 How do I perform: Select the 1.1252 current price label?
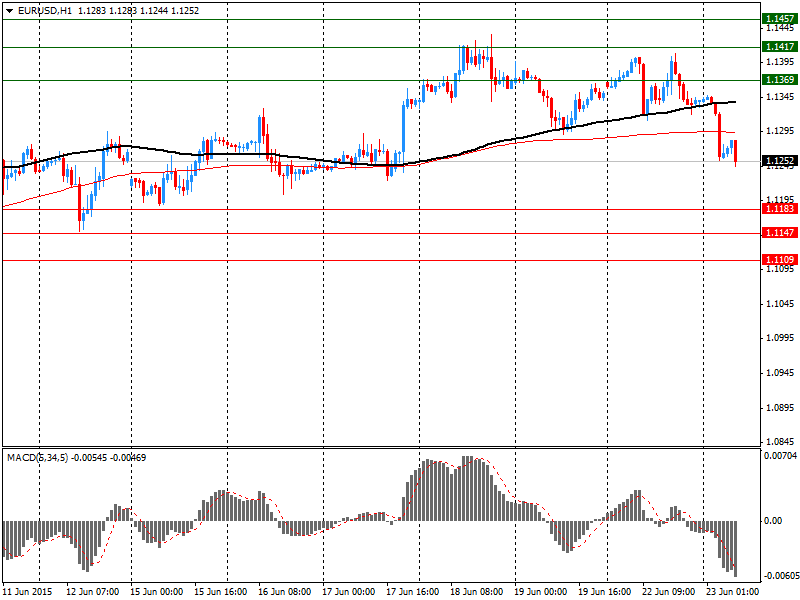pos(780,161)
